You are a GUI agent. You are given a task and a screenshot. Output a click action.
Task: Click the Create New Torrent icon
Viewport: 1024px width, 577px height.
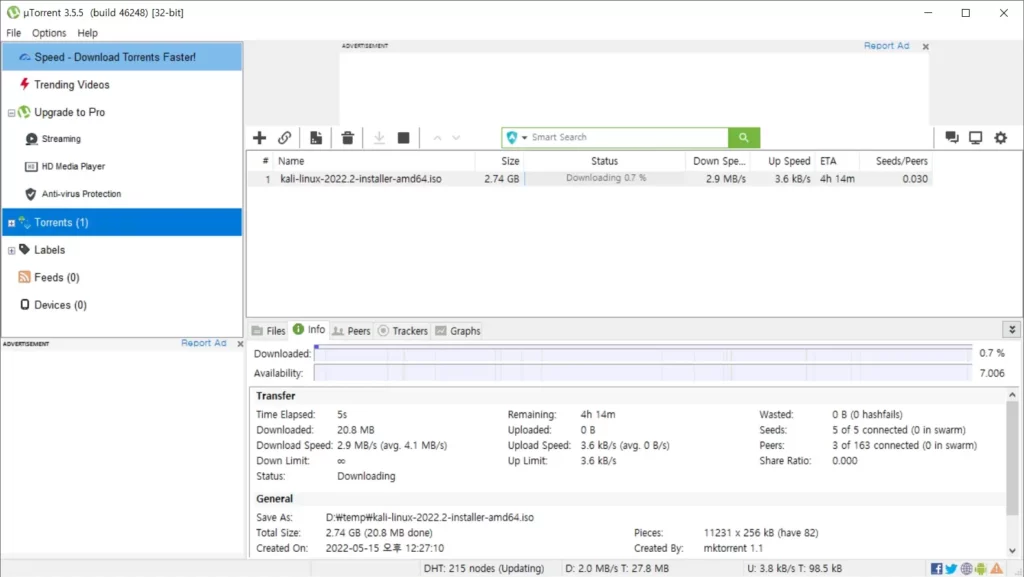coord(316,138)
